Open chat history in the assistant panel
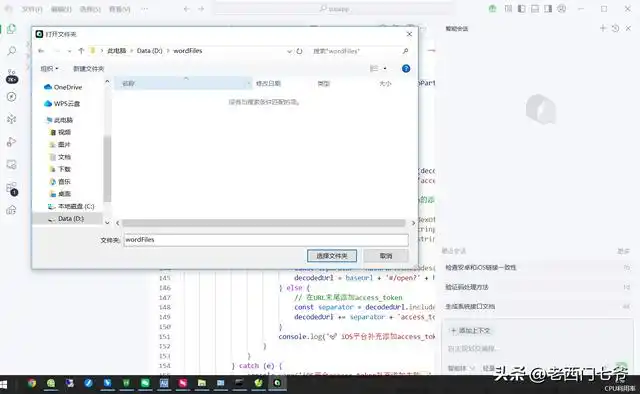 (x=616, y=28)
